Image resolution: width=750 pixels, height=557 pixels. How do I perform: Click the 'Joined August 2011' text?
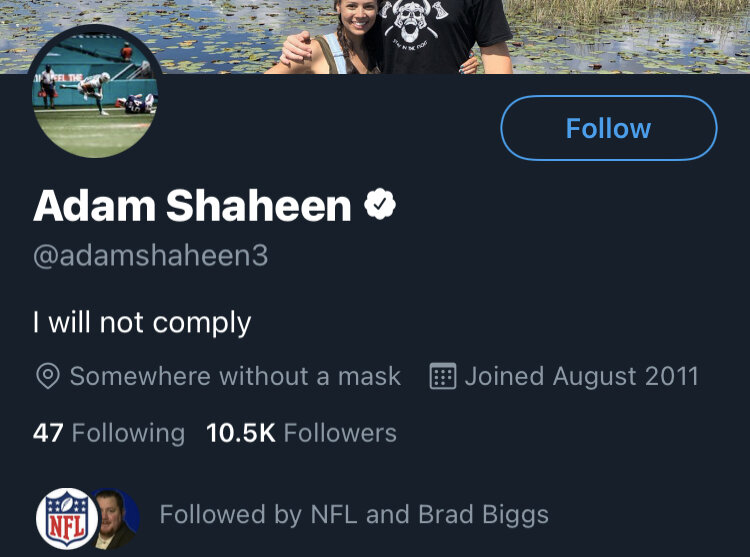[581, 376]
